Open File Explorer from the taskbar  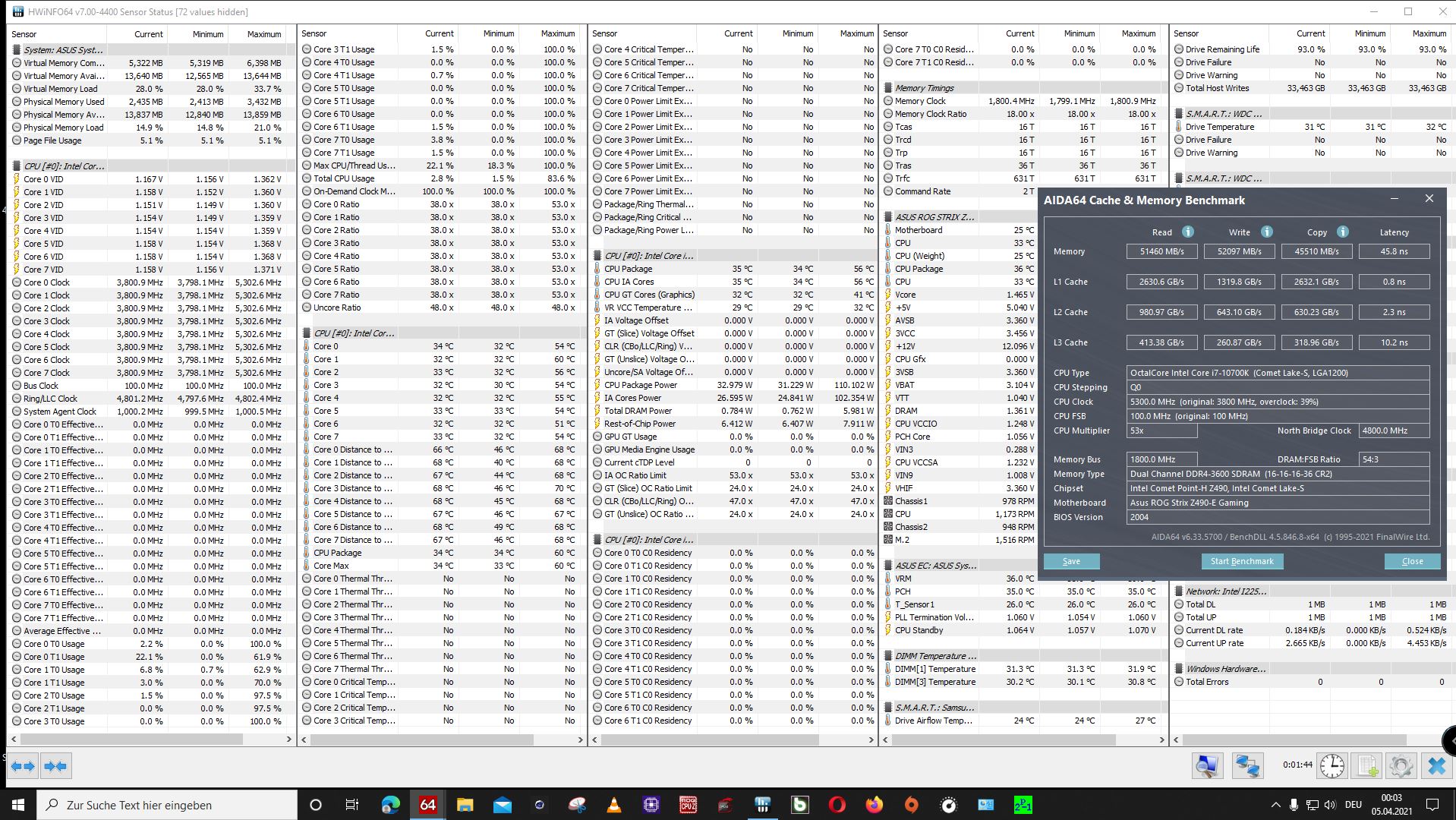[x=465, y=805]
